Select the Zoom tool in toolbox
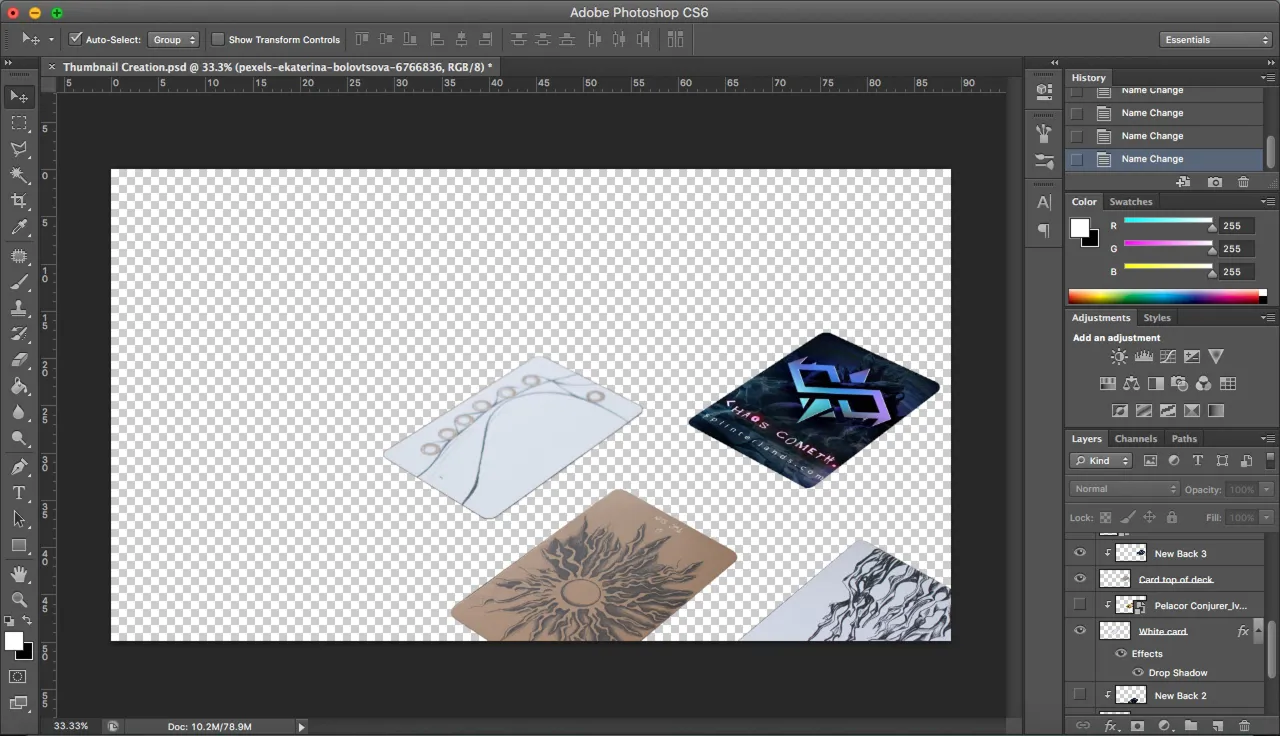This screenshot has width=1280, height=736. click(19, 600)
